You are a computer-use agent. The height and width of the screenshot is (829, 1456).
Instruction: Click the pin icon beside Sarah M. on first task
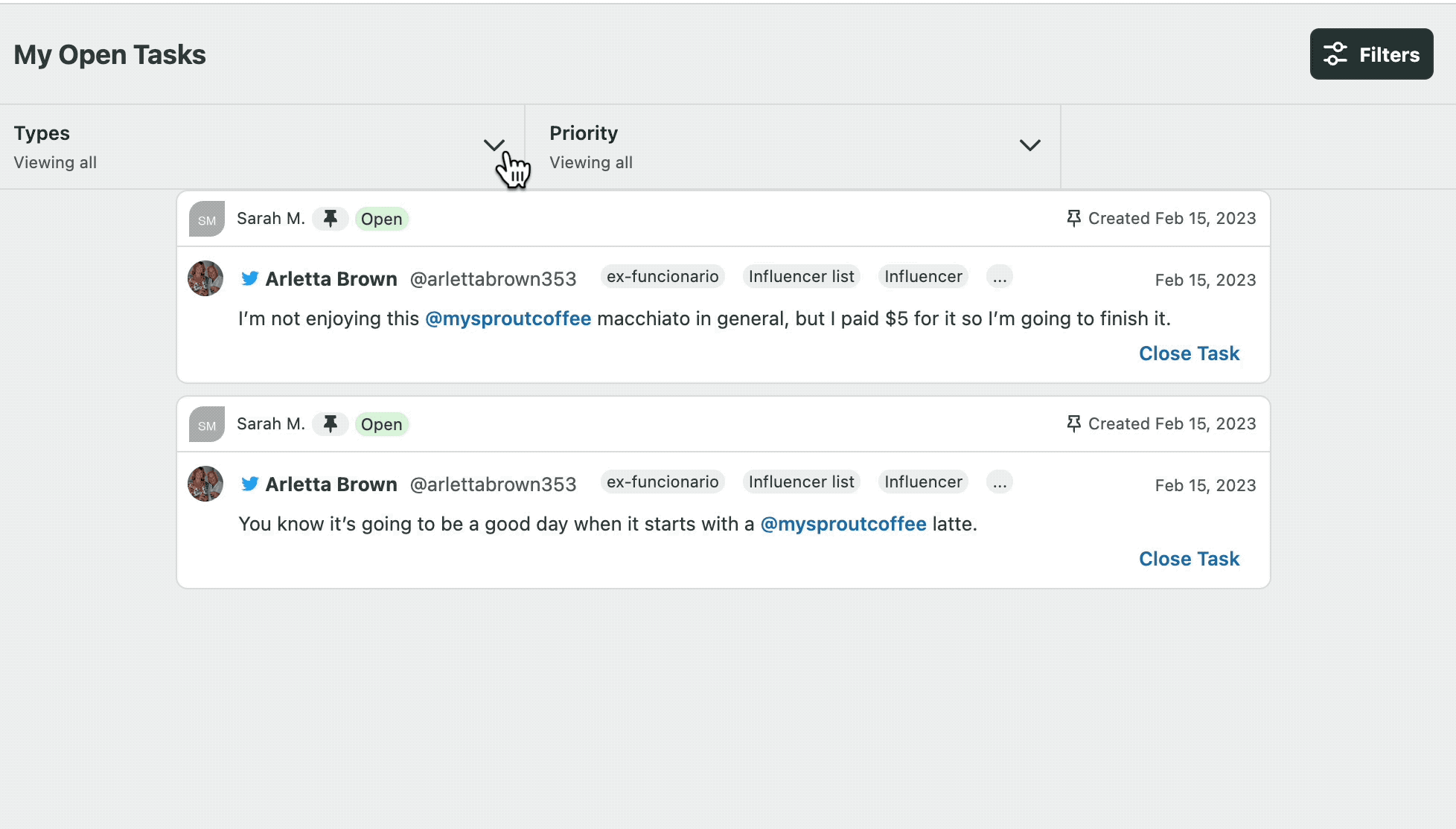(330, 218)
